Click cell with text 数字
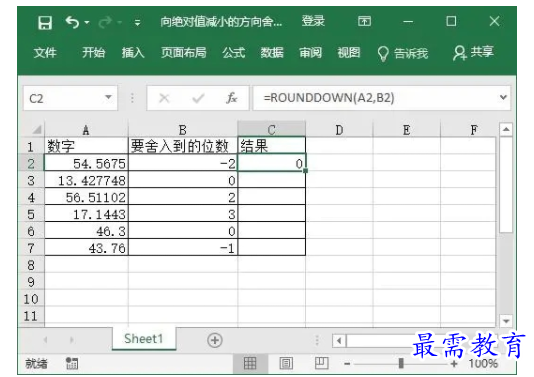This screenshot has height=377, width=534. point(86,146)
